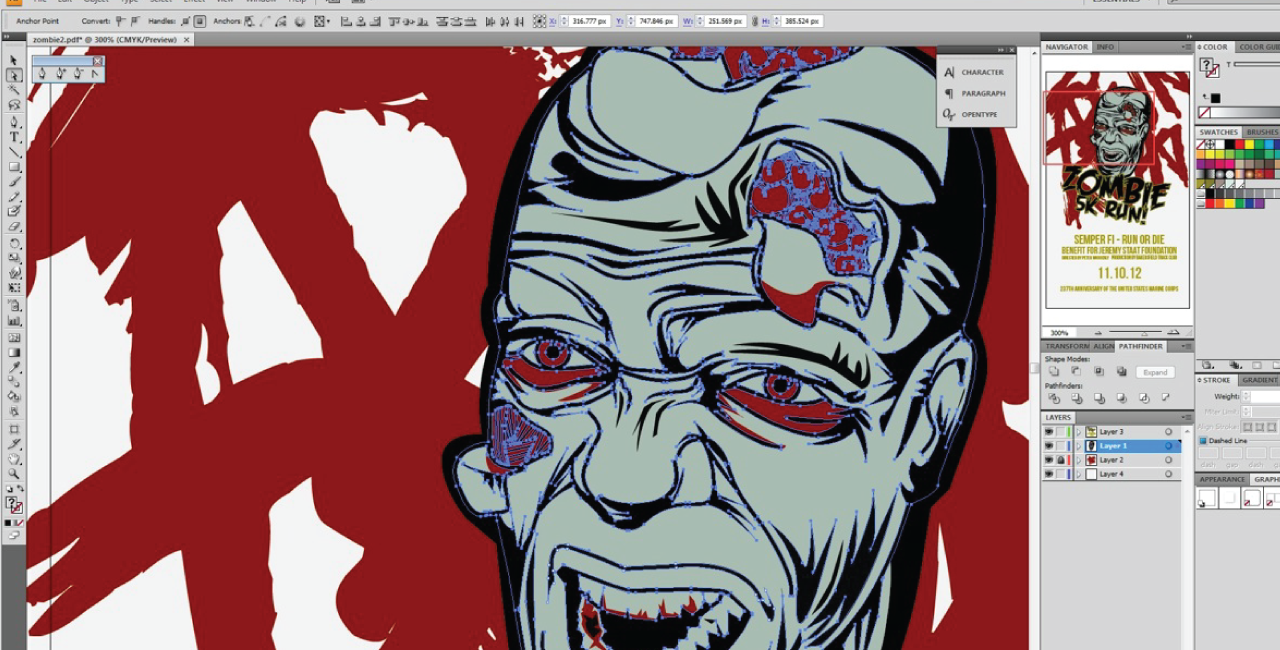1280x650 pixels.
Task: Open the Layers panel options menu
Action: coord(1186,417)
